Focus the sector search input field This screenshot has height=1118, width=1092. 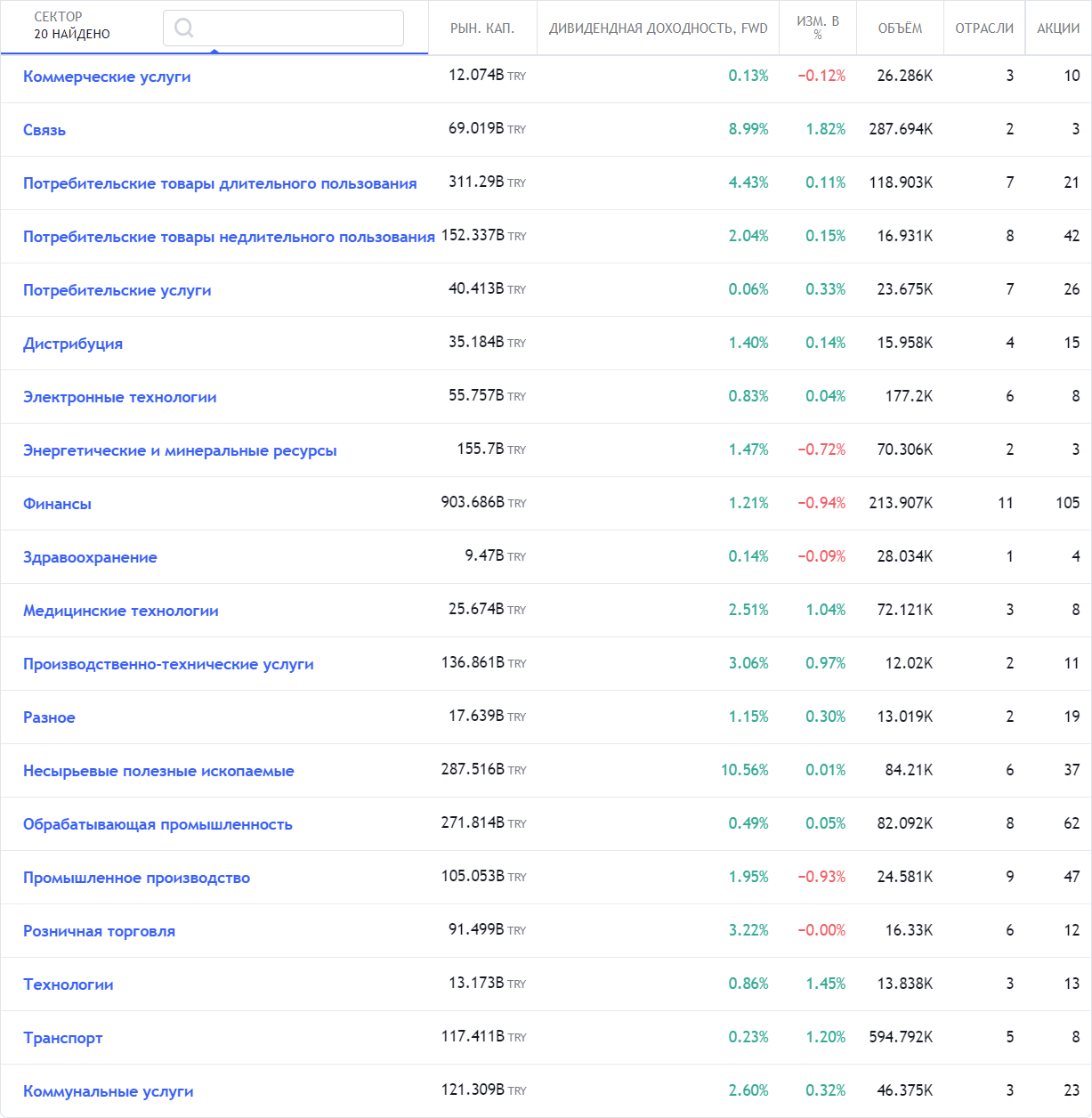[x=294, y=28]
